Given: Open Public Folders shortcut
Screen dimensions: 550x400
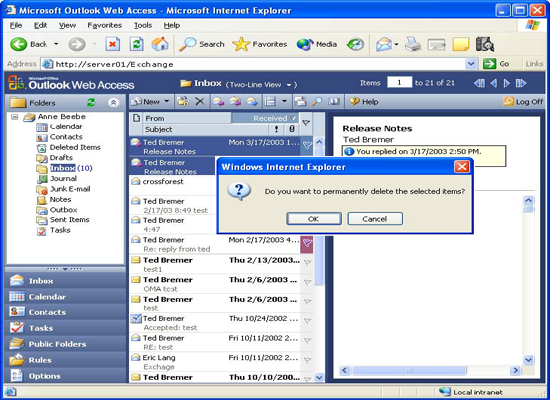Looking at the screenshot, I should pyautogui.click(x=65, y=344).
